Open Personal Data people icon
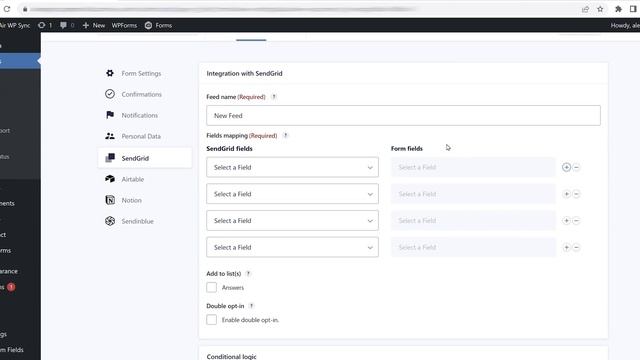The height and width of the screenshot is (360, 640). coord(110,136)
